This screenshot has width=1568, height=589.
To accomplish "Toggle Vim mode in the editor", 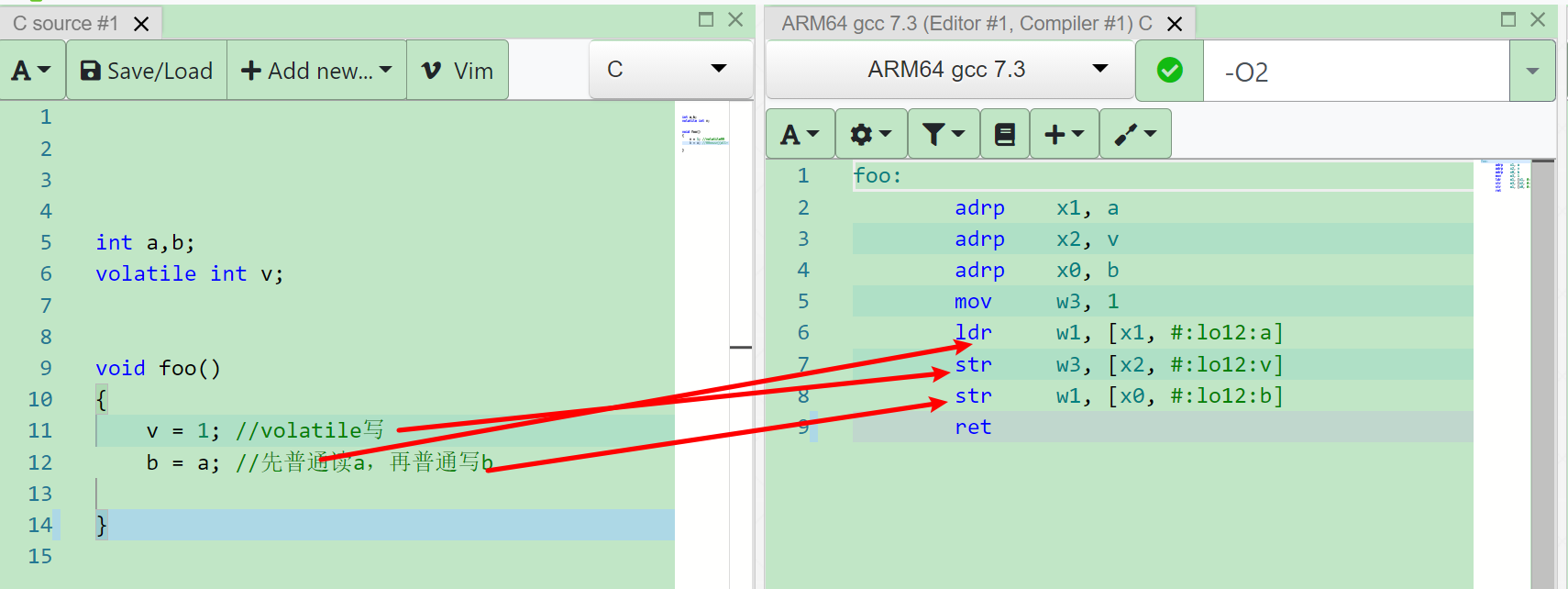I will click(x=458, y=71).
